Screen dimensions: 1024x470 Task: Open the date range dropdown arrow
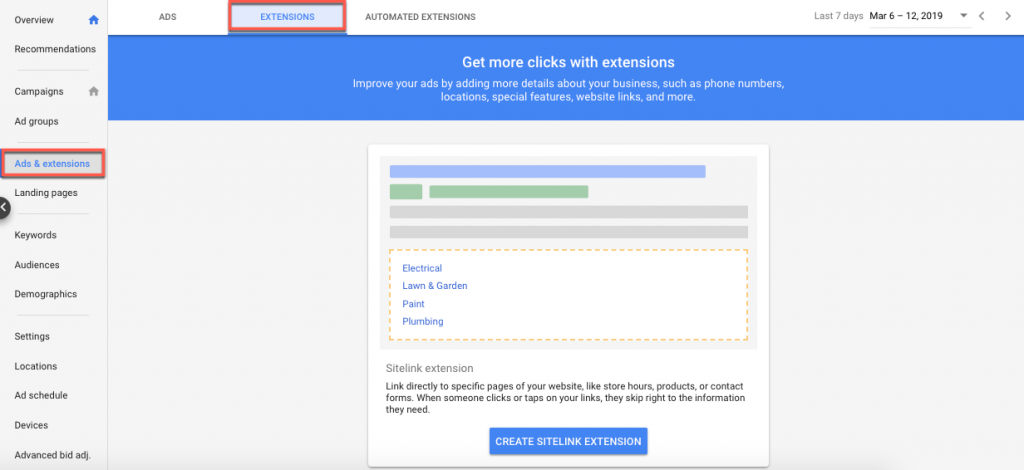963,16
